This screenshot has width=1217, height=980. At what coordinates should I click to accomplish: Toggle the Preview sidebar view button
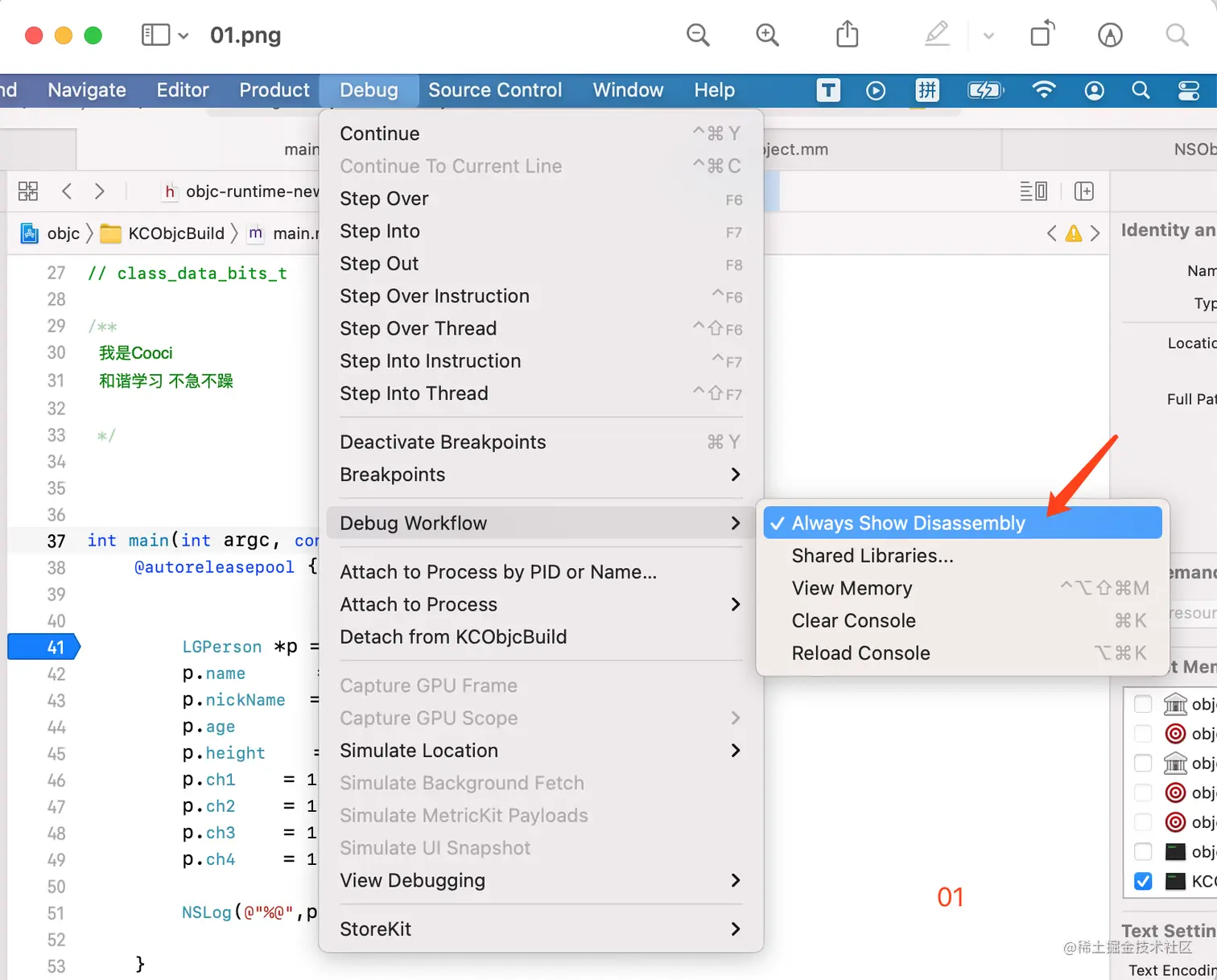point(155,35)
